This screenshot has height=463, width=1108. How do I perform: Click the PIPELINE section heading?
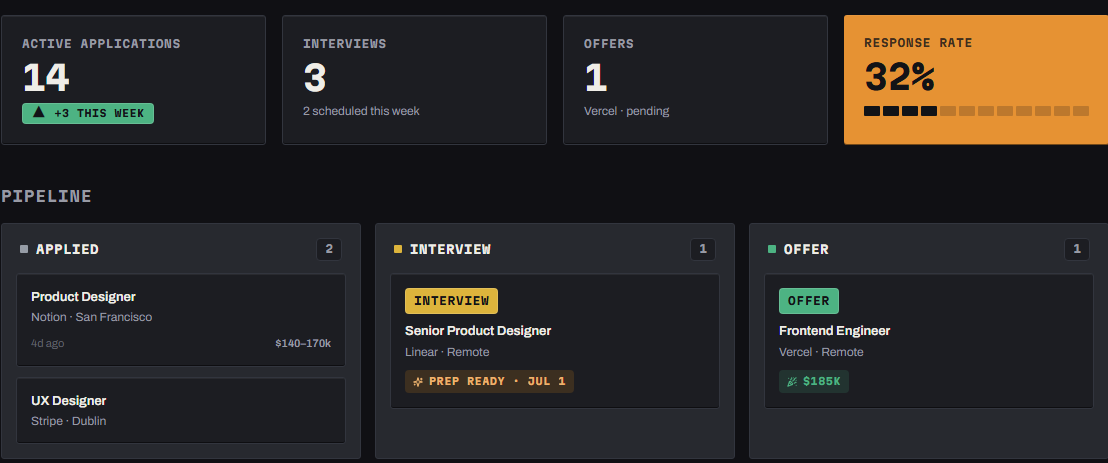[x=47, y=196]
